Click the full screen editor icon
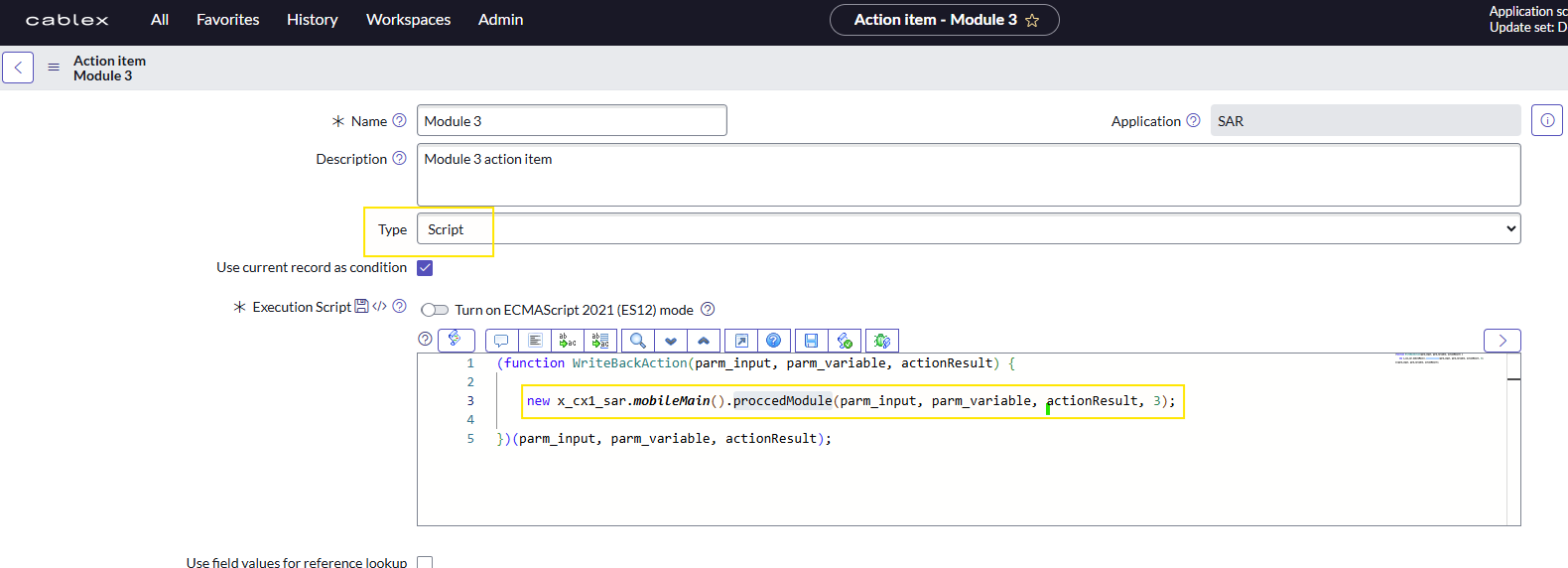This screenshot has height=568, width=1568. tap(741, 341)
